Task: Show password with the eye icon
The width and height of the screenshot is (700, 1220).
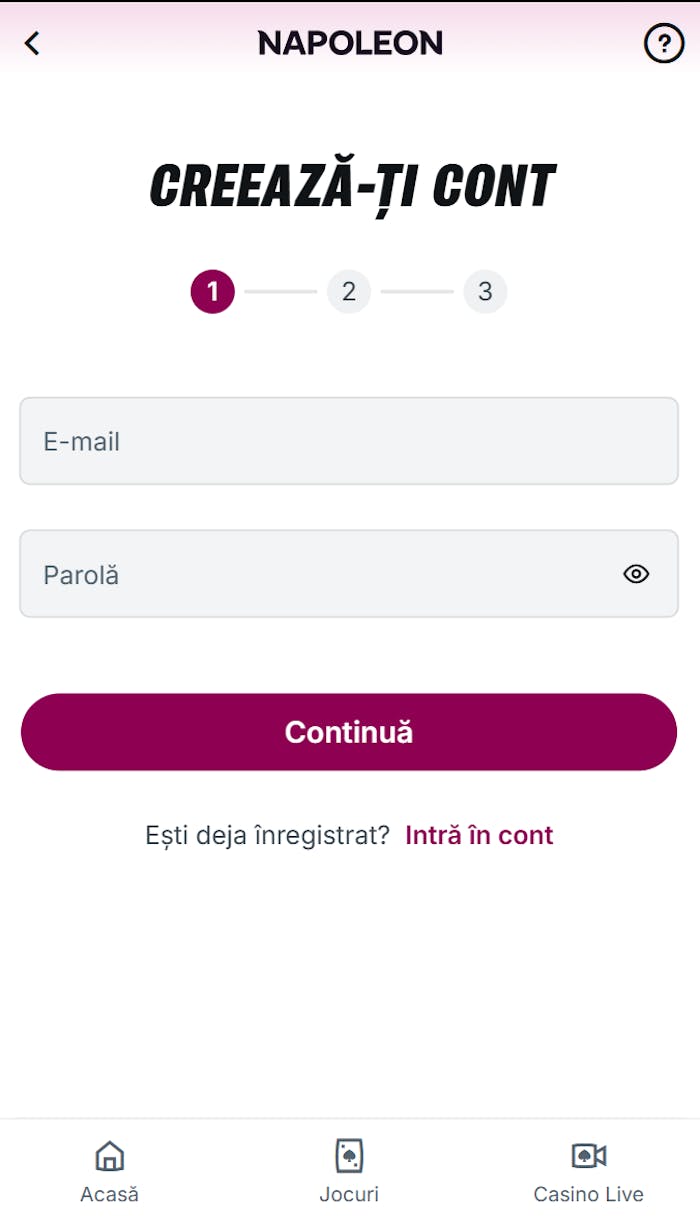Action: [636, 574]
